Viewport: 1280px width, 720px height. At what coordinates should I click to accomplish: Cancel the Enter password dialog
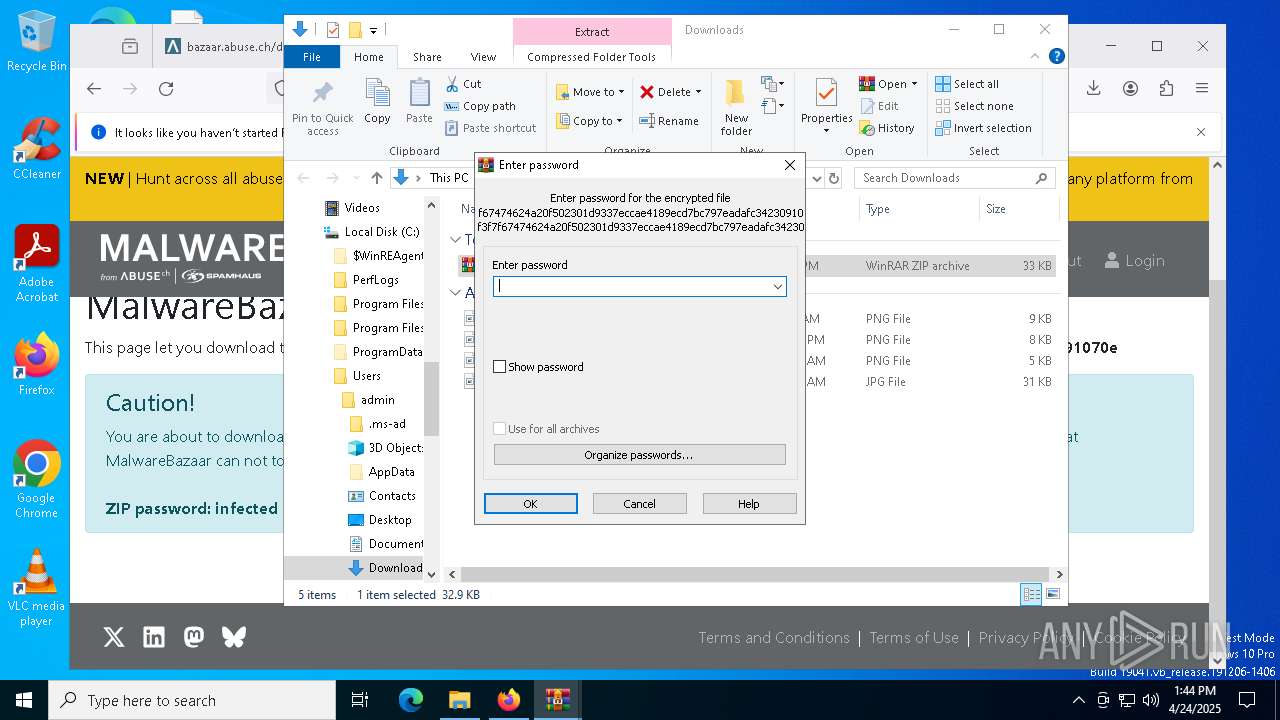point(639,504)
